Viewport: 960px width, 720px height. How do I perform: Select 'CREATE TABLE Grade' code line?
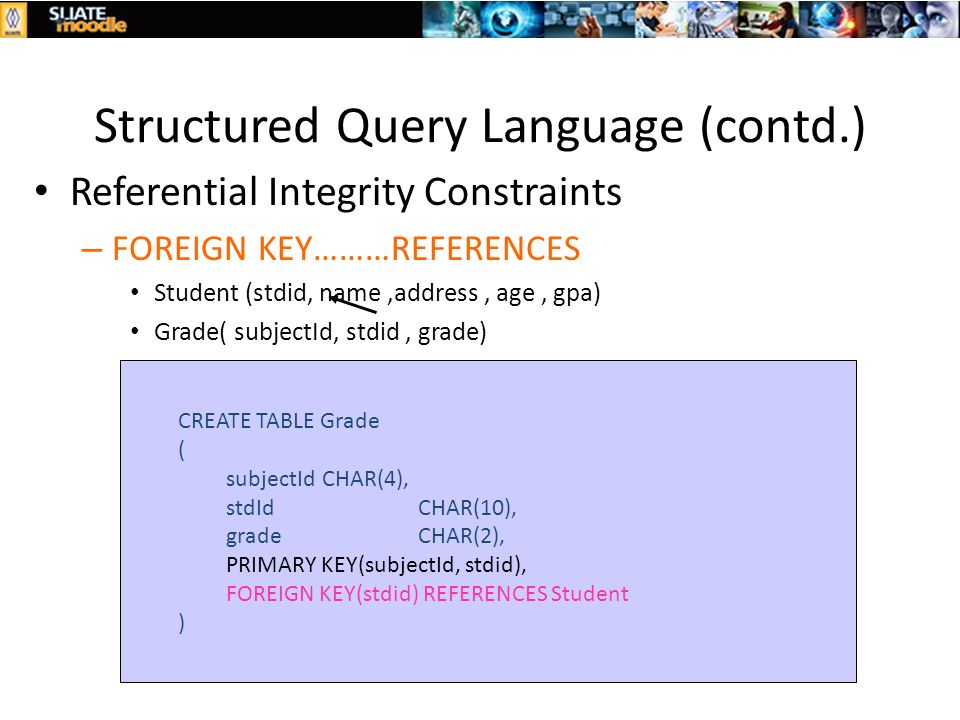tap(279, 421)
